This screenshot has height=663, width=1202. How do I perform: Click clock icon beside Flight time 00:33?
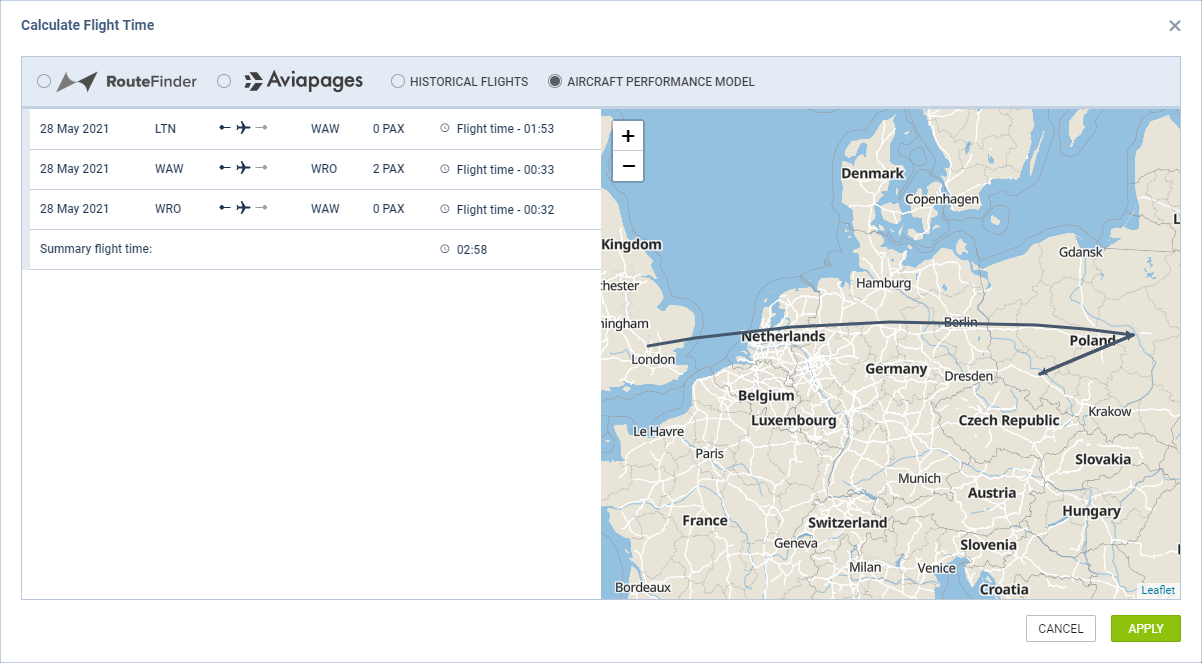[445, 169]
